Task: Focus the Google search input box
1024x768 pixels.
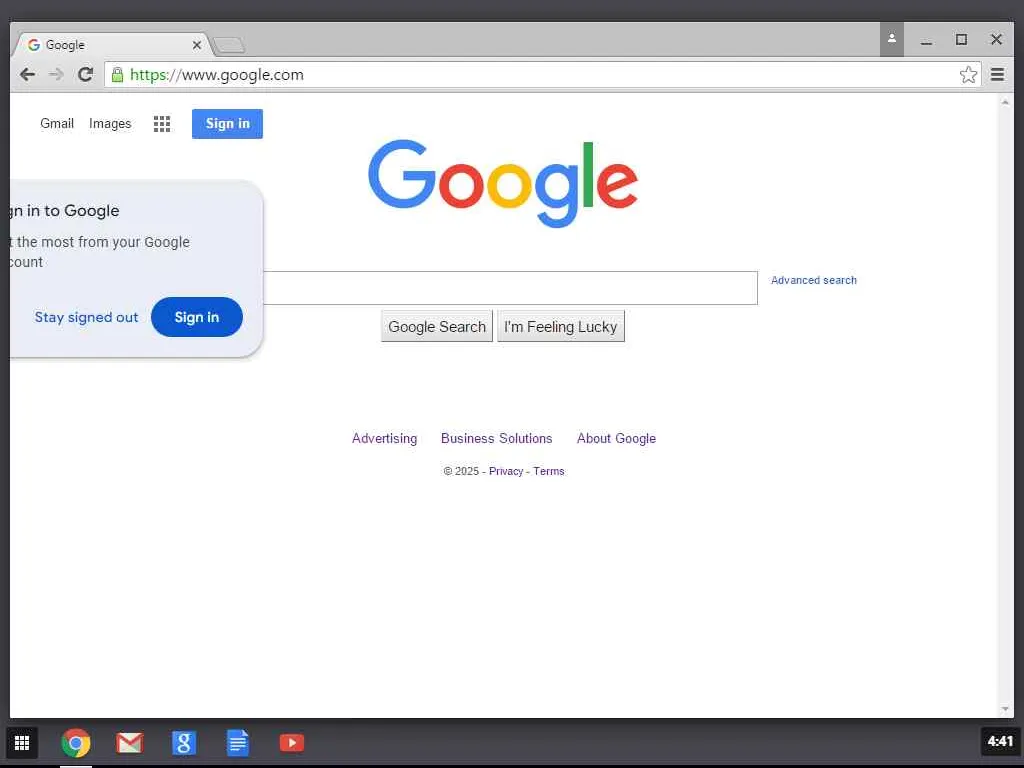Action: click(x=509, y=288)
